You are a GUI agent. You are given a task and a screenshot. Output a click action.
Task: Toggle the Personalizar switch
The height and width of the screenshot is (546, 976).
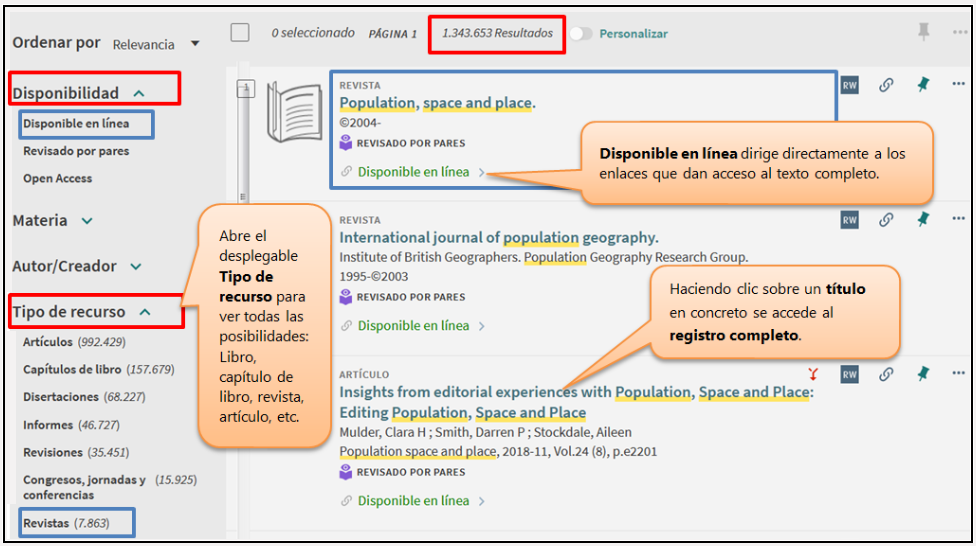pyautogui.click(x=580, y=33)
